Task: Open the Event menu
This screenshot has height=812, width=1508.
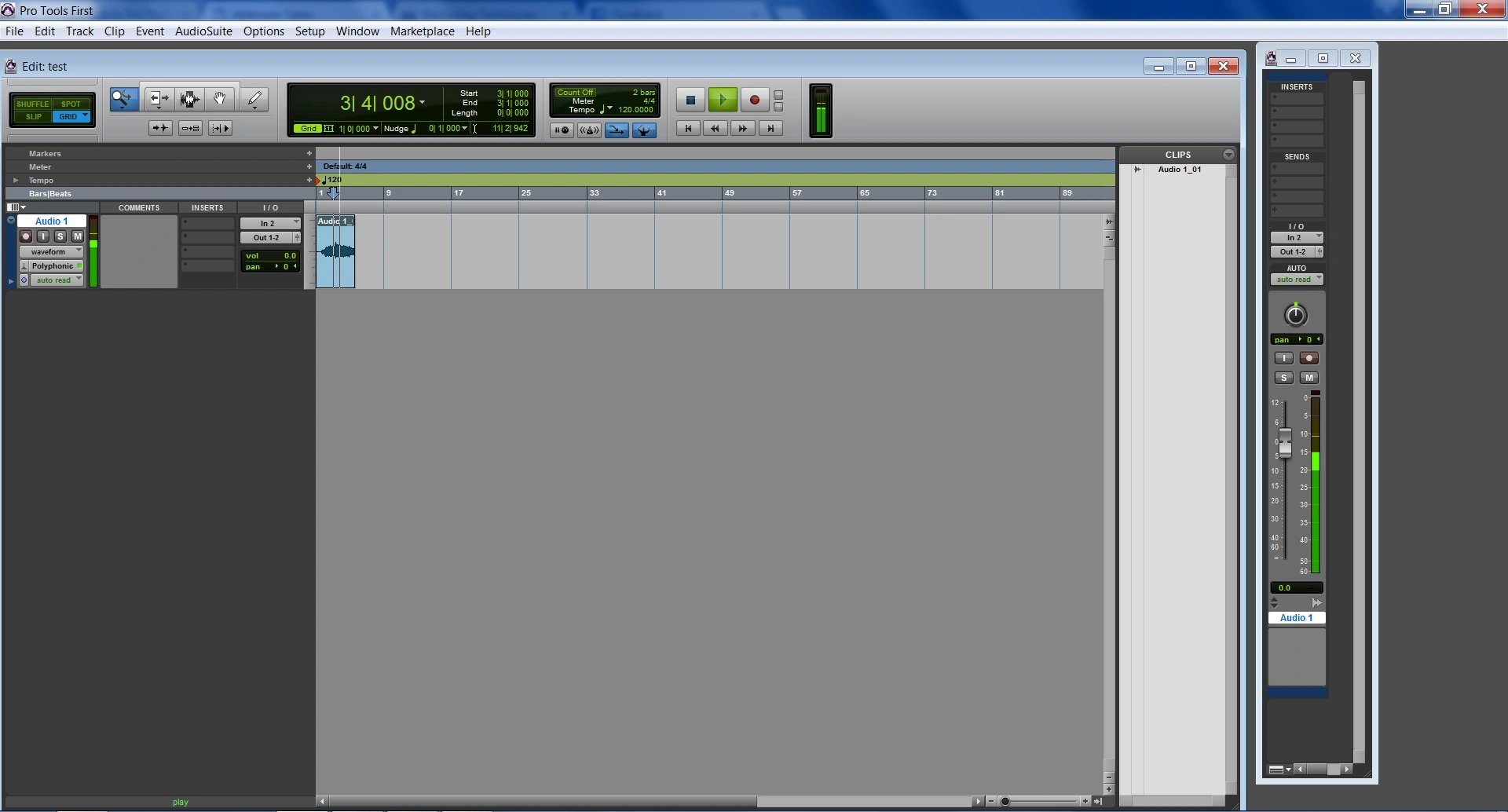Action: (150, 31)
